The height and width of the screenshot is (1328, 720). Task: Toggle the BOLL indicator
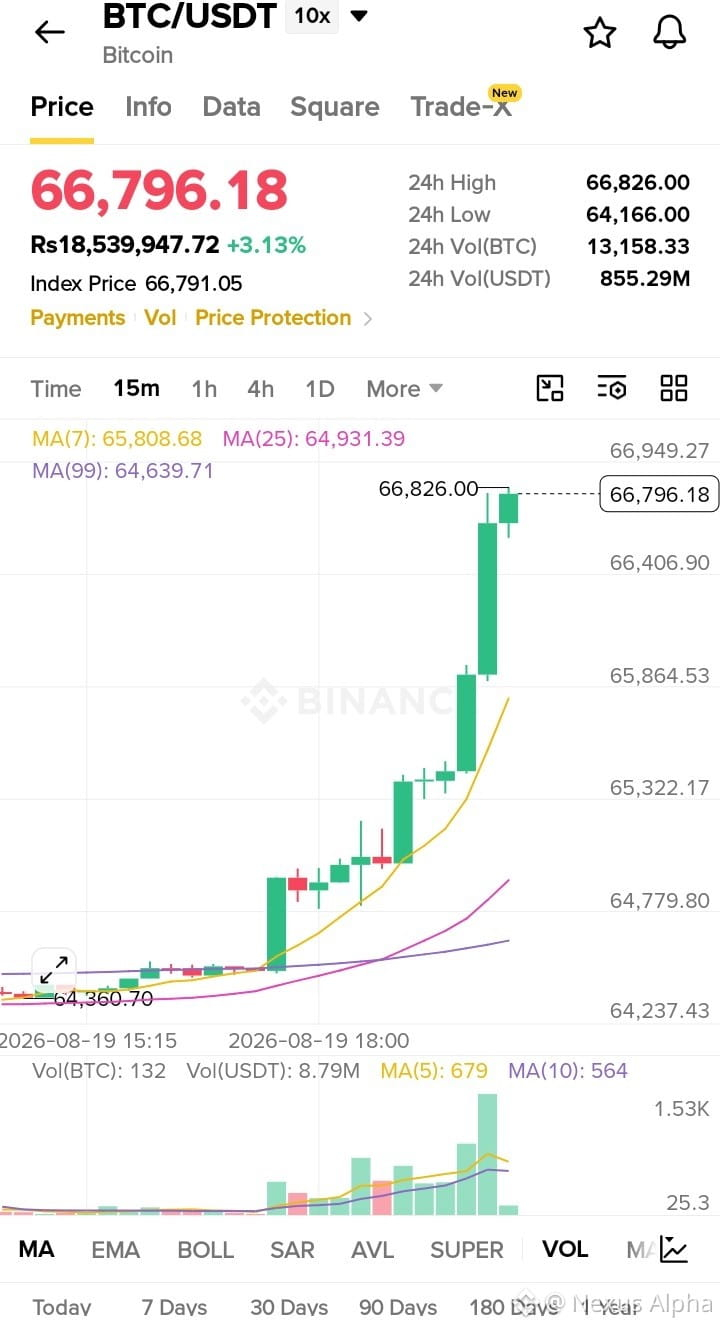[205, 1250]
